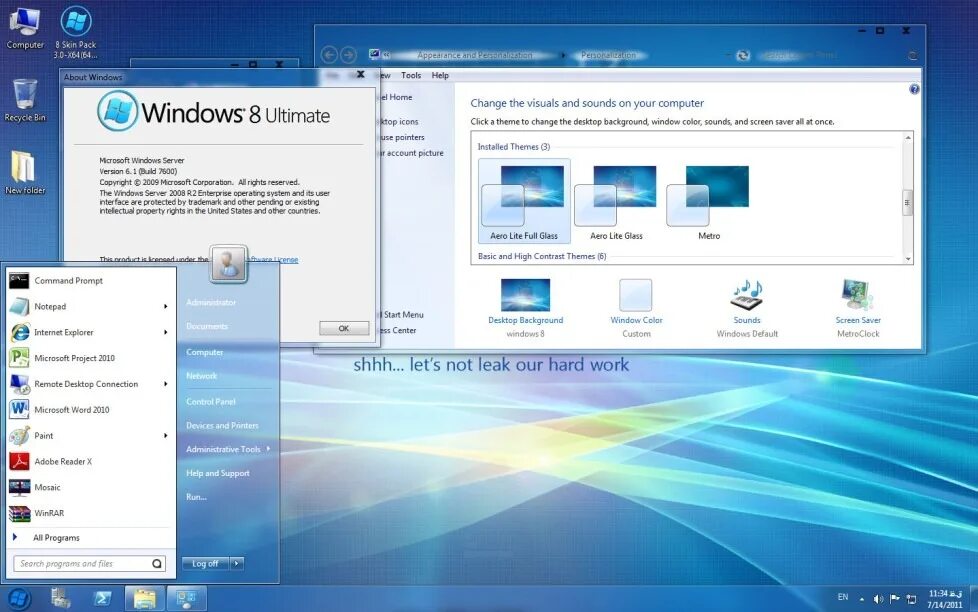The image size is (978, 612).
Task: Open Devices and Printers entry
Action: pos(222,425)
